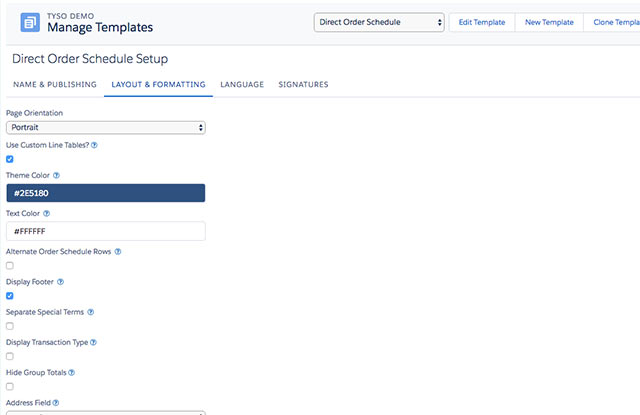This screenshot has height=415, width=640.
Task: Open help for Display Transaction Type
Action: tap(93, 342)
